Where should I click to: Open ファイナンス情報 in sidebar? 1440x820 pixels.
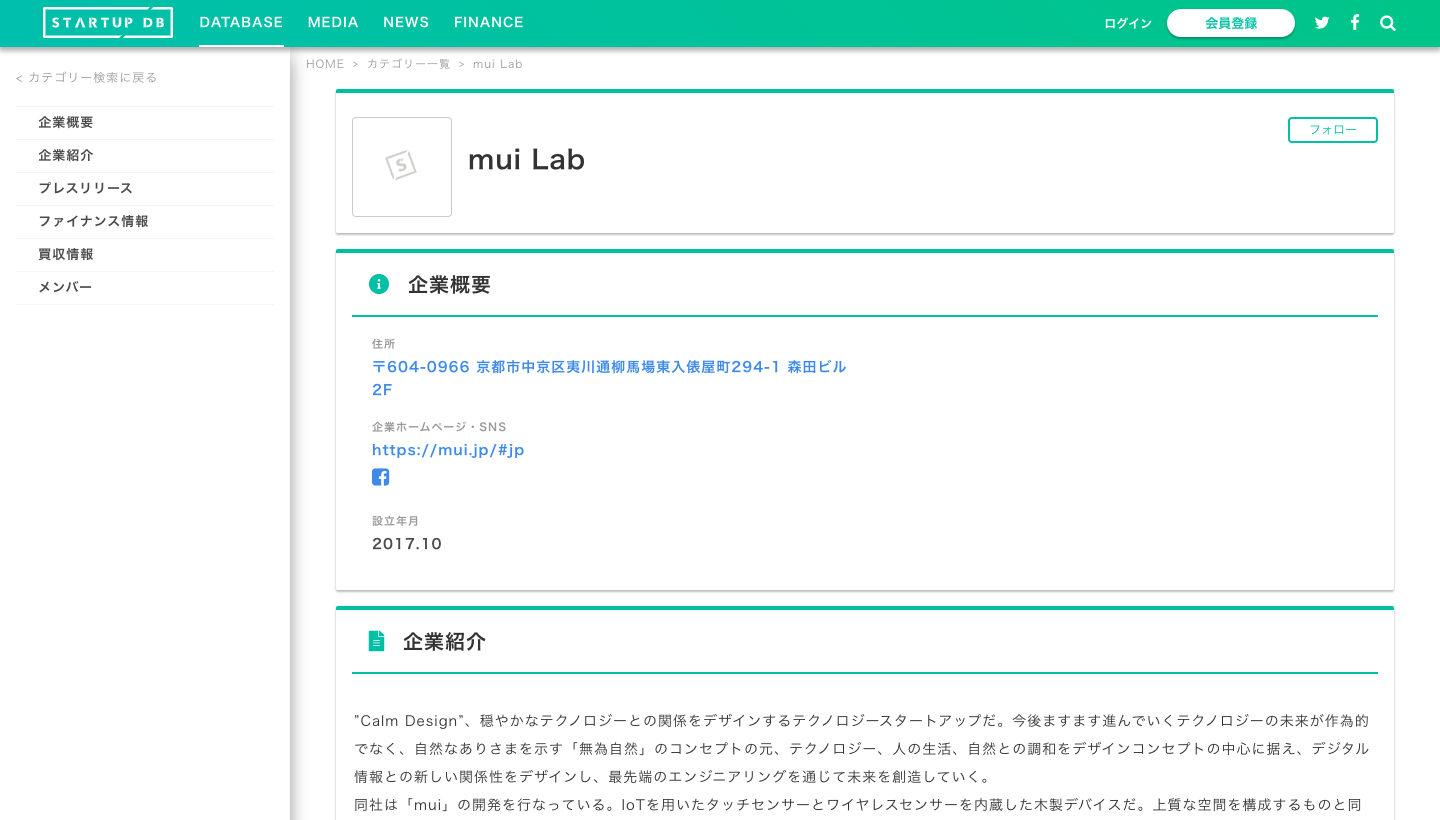pyautogui.click(x=145, y=221)
